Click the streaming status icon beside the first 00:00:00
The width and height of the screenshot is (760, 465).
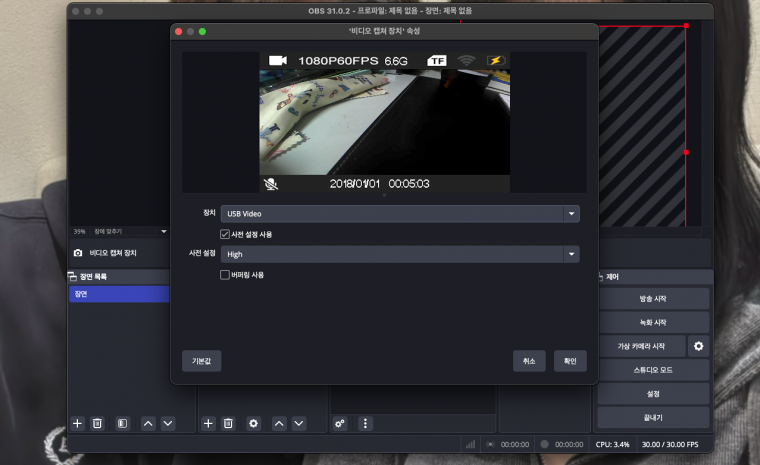tap(490, 444)
